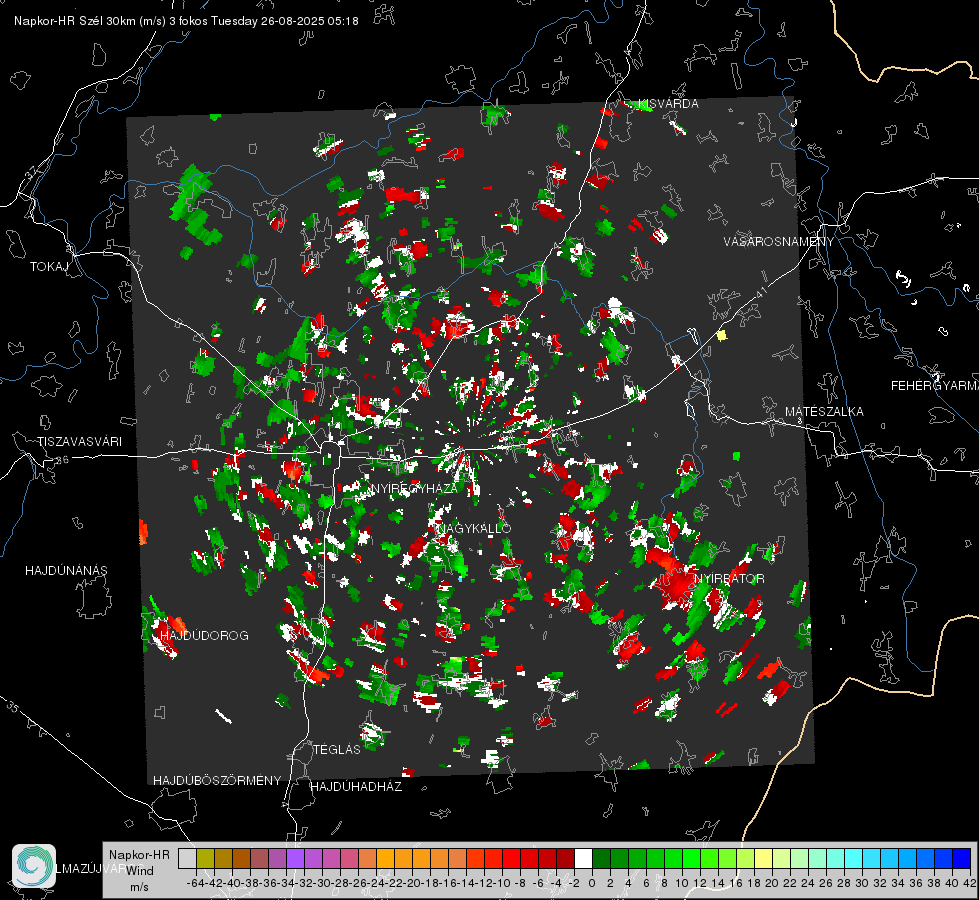Click the yellow echo spot east of the radar
Image resolution: width=979 pixels, height=900 pixels.
722,335
